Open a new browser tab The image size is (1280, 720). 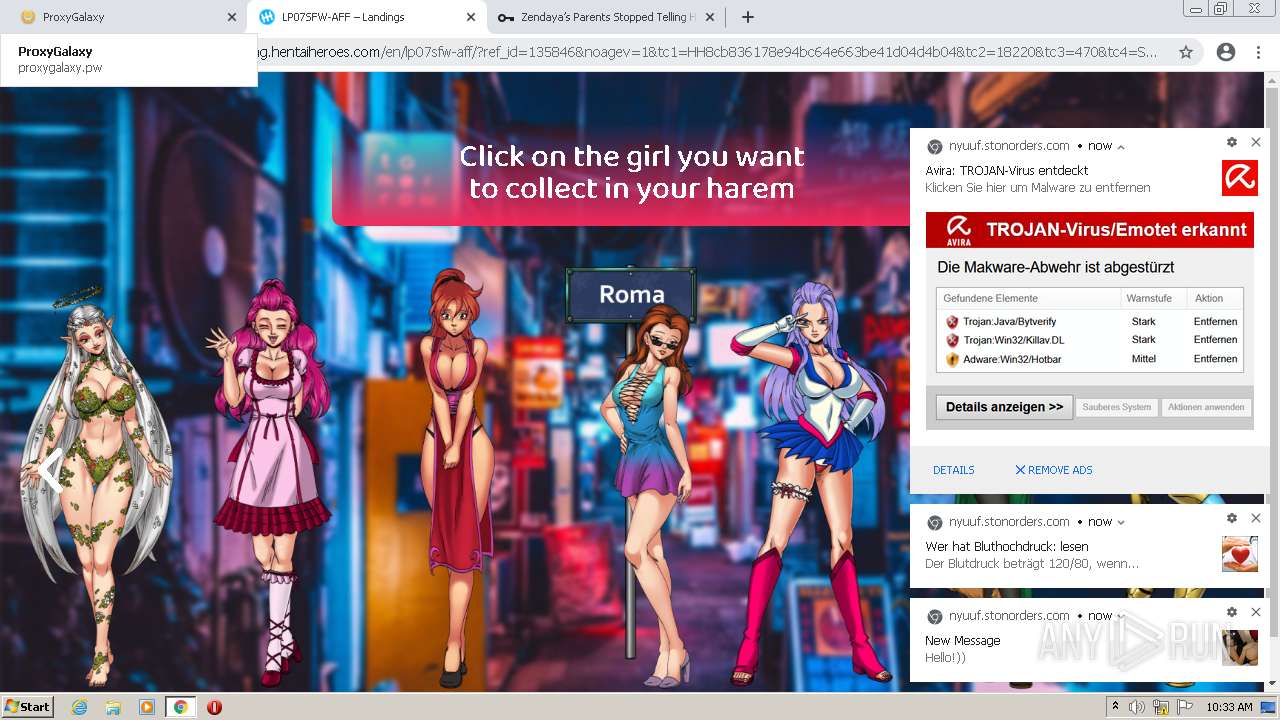(747, 17)
